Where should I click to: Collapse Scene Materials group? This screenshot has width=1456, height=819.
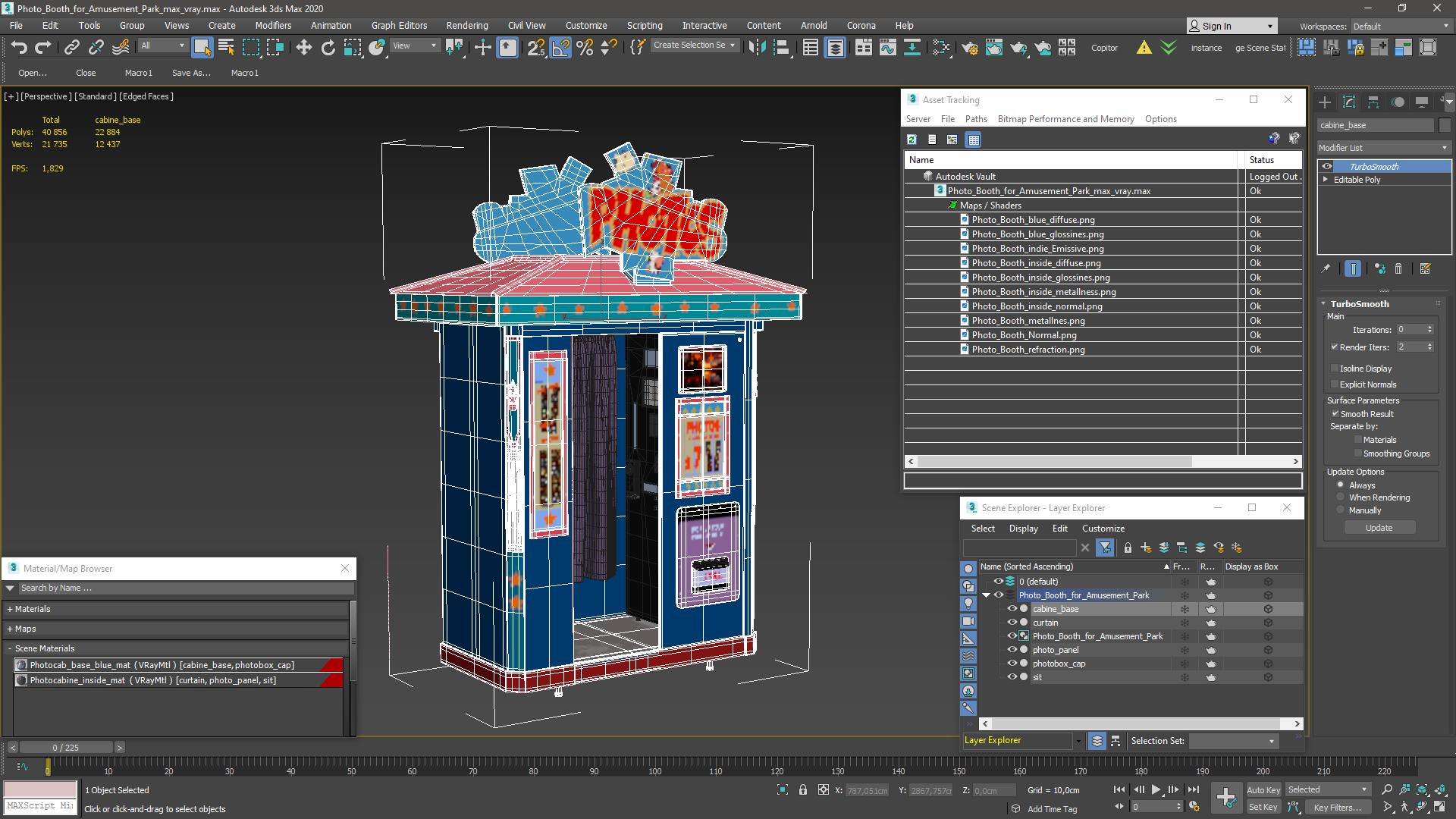[x=10, y=648]
